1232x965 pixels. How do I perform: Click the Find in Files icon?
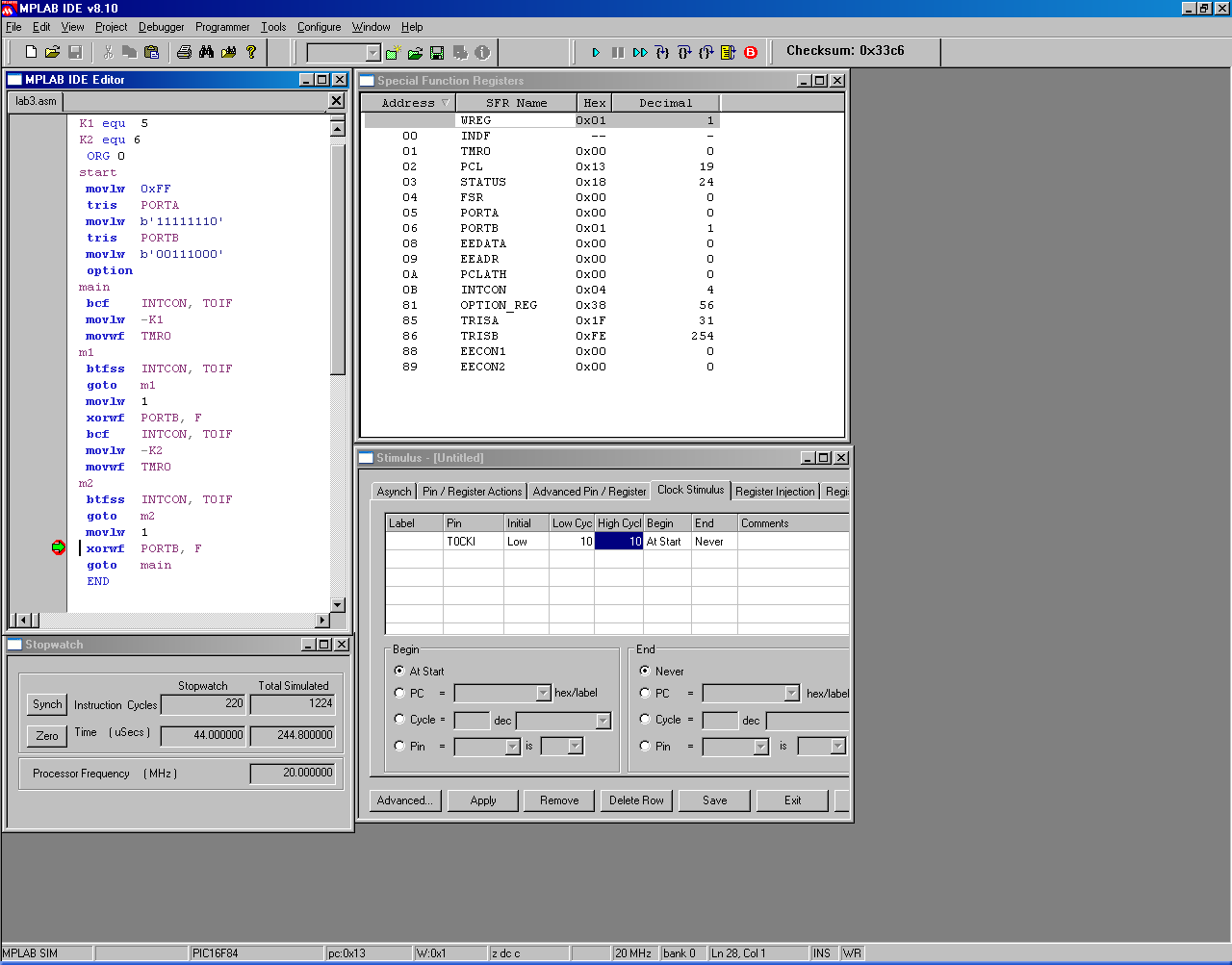[228, 52]
